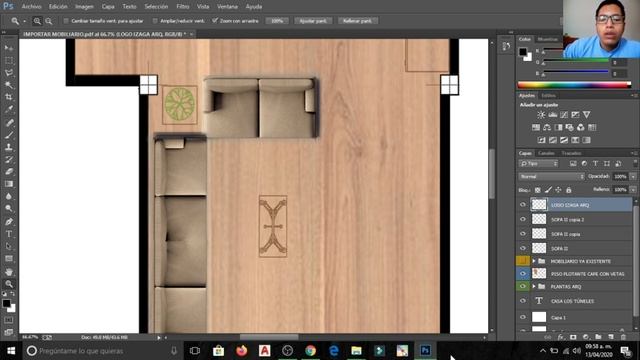The height and width of the screenshot is (360, 640).
Task: Switch to the Trazados tab
Action: coord(571,153)
